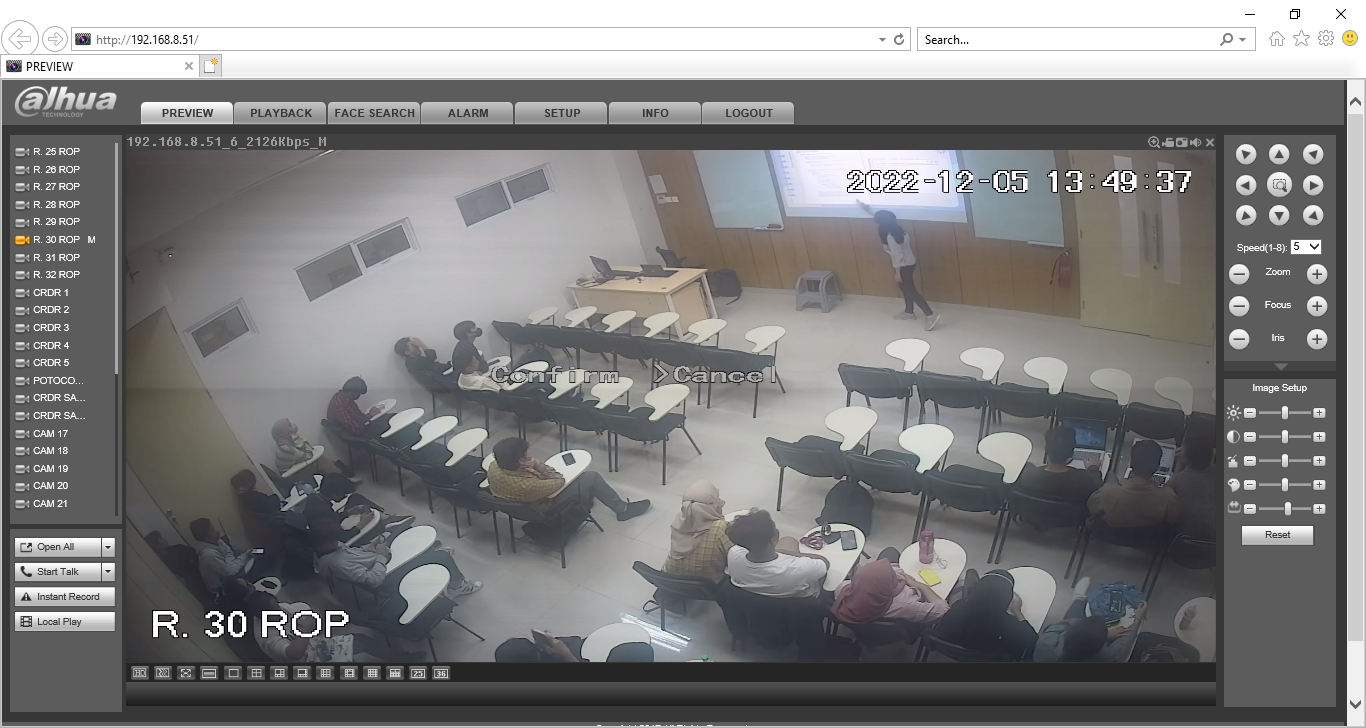Toggle the CAM 17 channel
The width and height of the screenshot is (1366, 728).
[42, 434]
